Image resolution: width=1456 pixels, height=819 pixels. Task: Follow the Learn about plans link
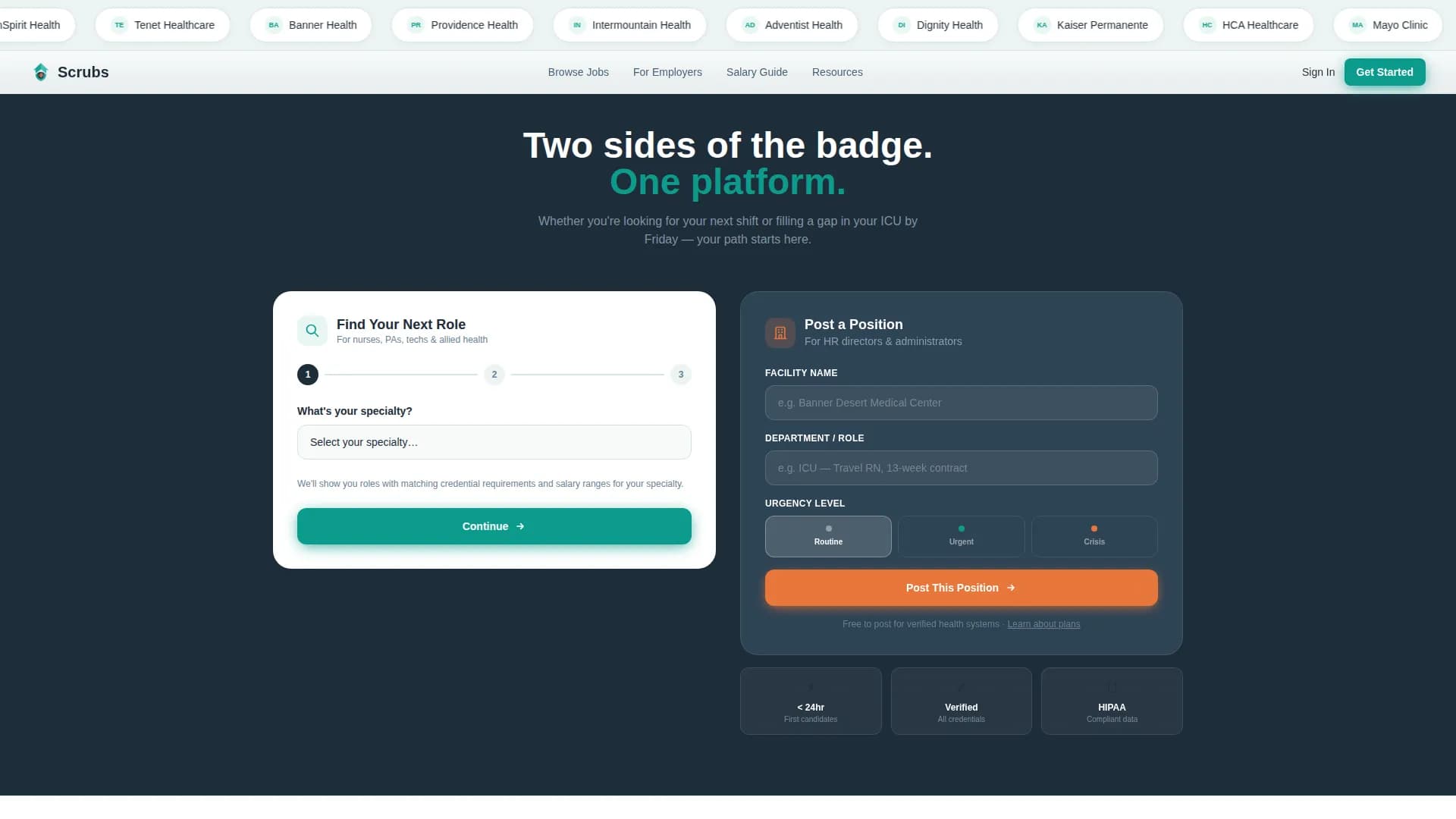pos(1043,624)
